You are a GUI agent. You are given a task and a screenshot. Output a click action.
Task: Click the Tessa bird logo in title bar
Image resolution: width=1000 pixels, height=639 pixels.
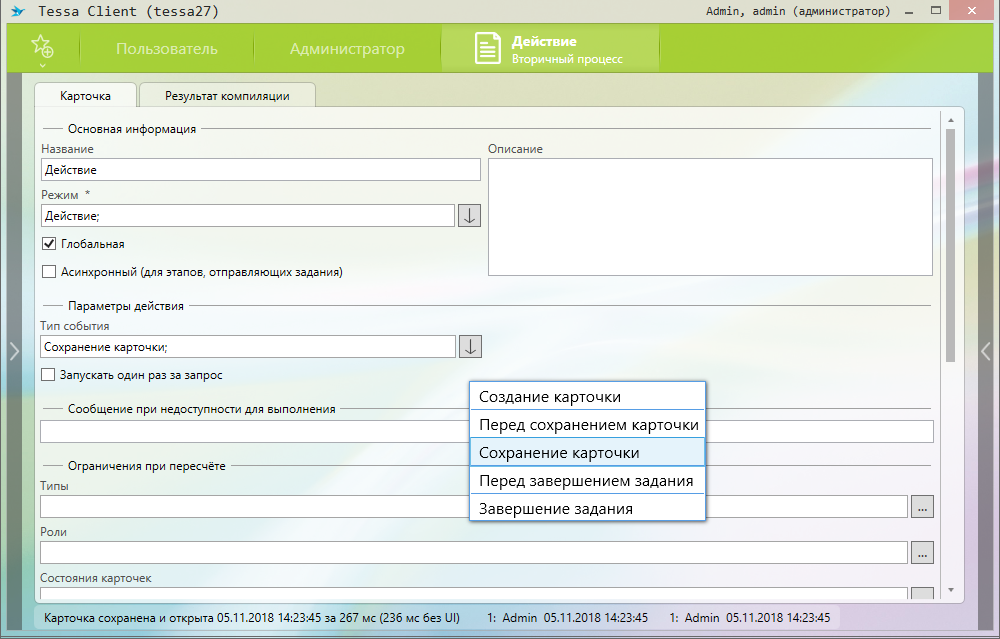[x=17, y=12]
